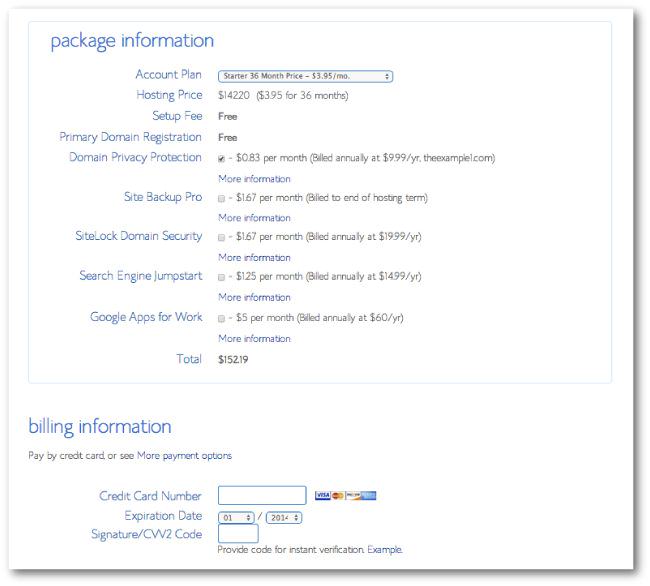
Task: Open More information under Google Apps for Work
Action: coord(254,339)
